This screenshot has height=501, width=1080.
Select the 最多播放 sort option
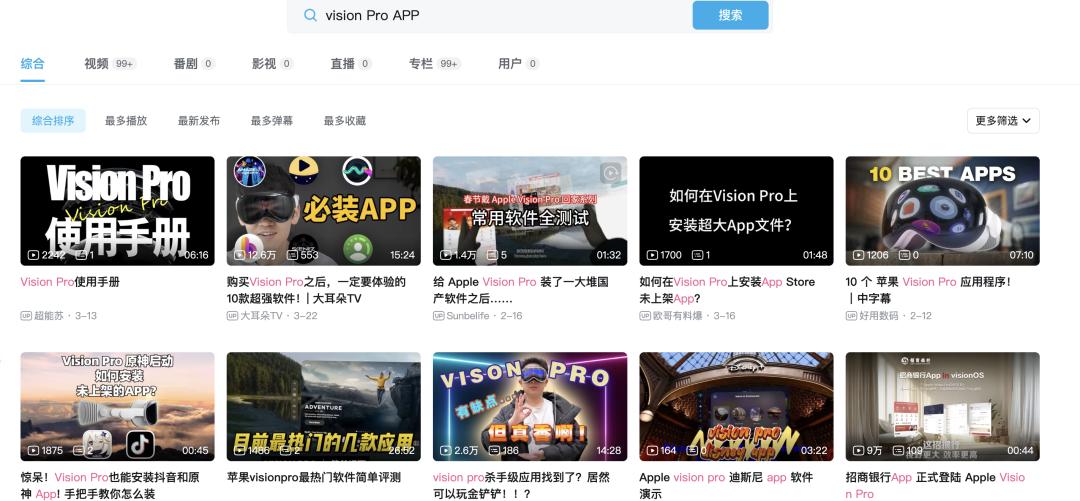pyautogui.click(x=126, y=121)
